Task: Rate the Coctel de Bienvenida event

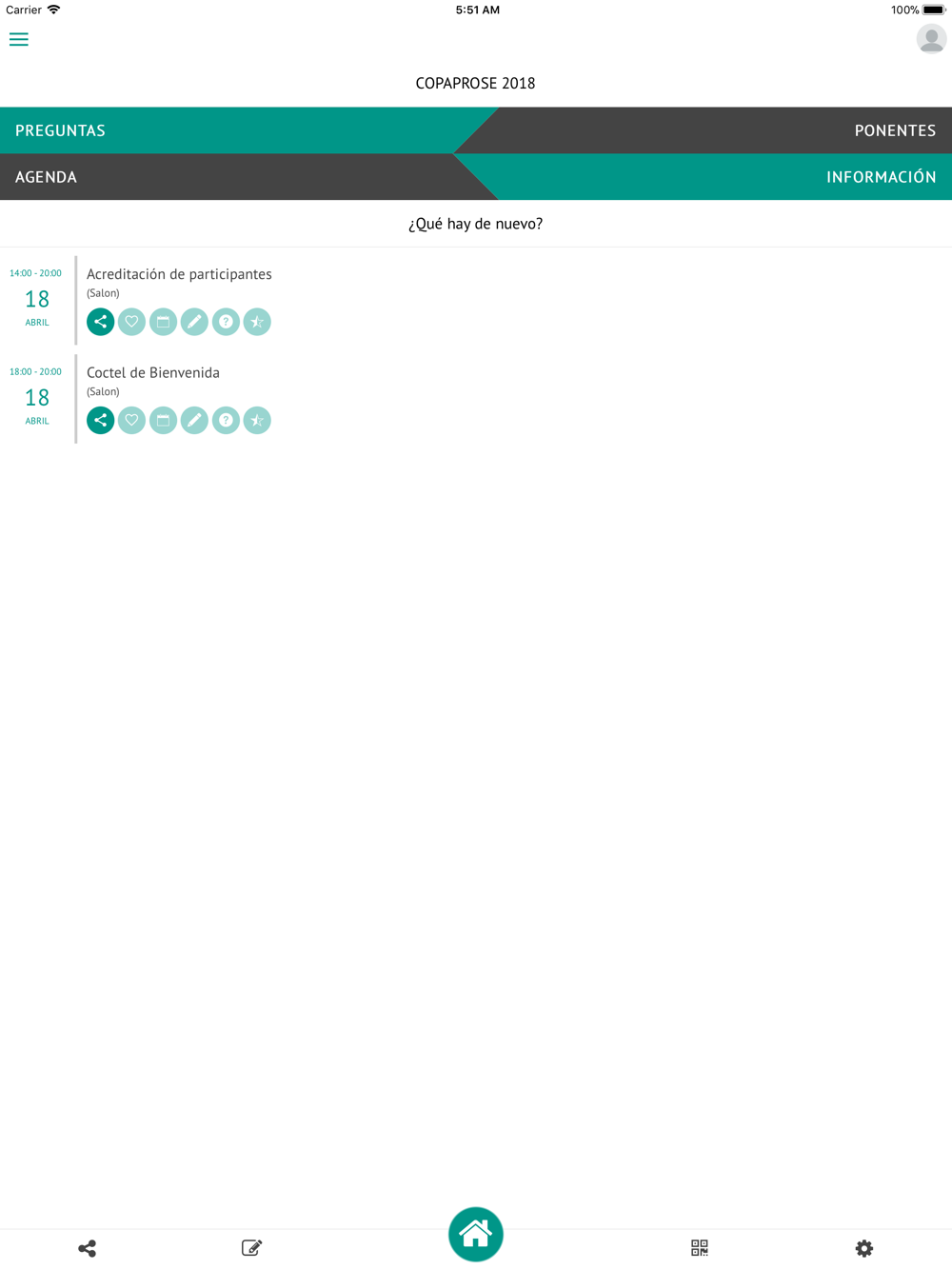Action: tap(257, 420)
